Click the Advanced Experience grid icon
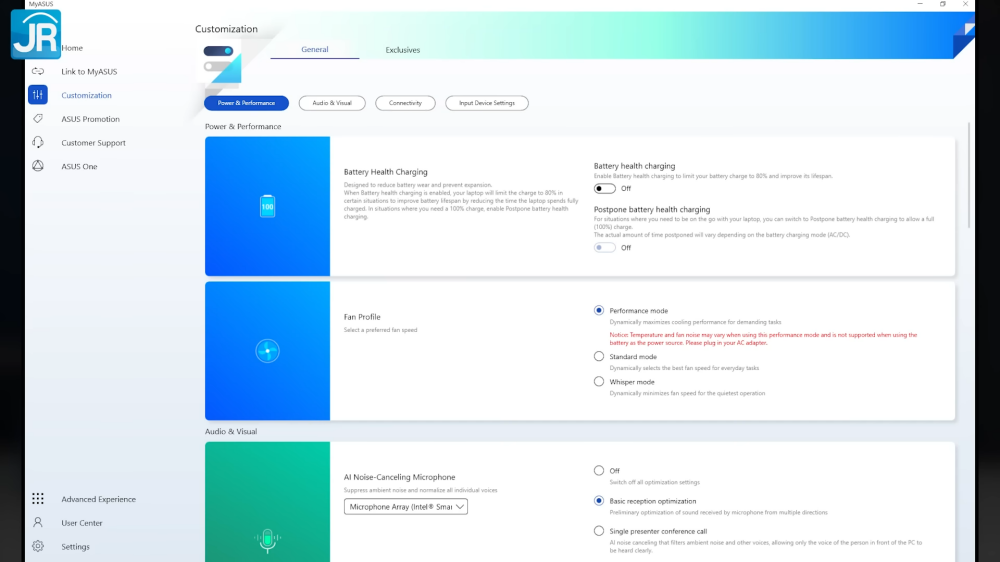This screenshot has width=1000, height=562. pyautogui.click(x=38, y=499)
